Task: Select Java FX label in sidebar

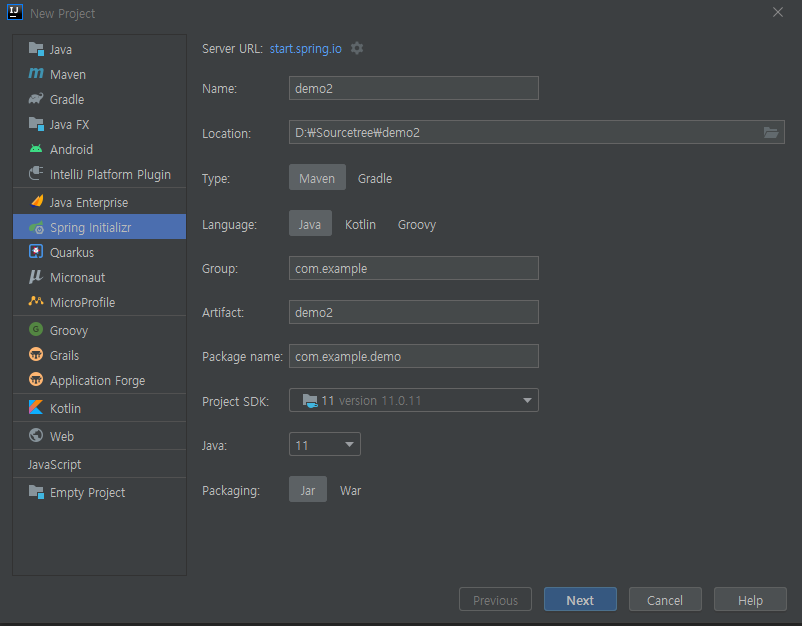Action: tap(70, 125)
